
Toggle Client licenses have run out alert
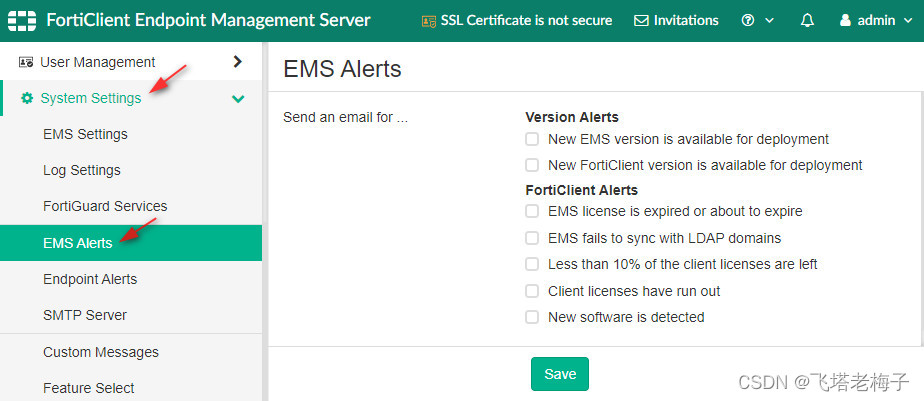[532, 291]
